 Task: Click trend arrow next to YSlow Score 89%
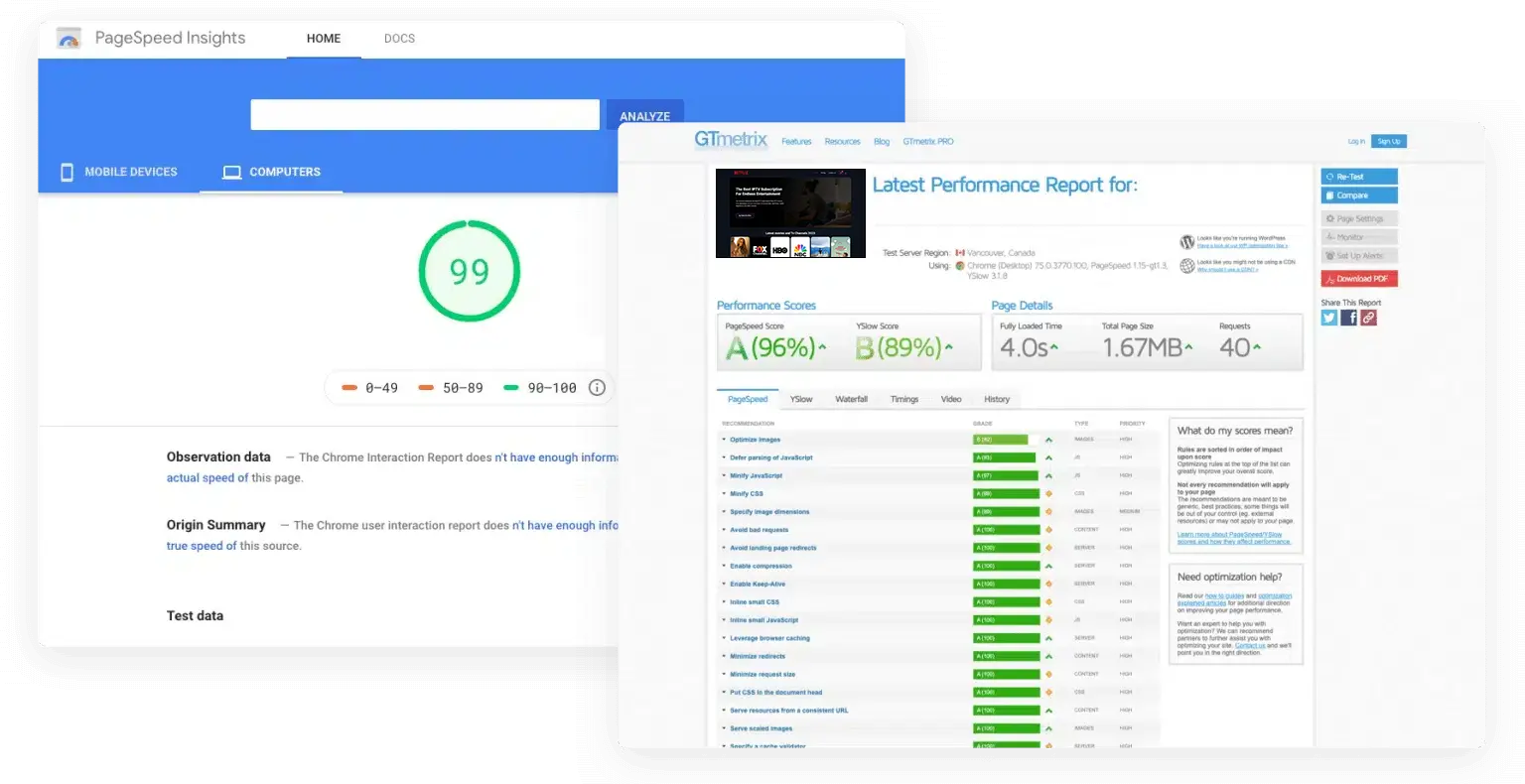[x=948, y=347]
